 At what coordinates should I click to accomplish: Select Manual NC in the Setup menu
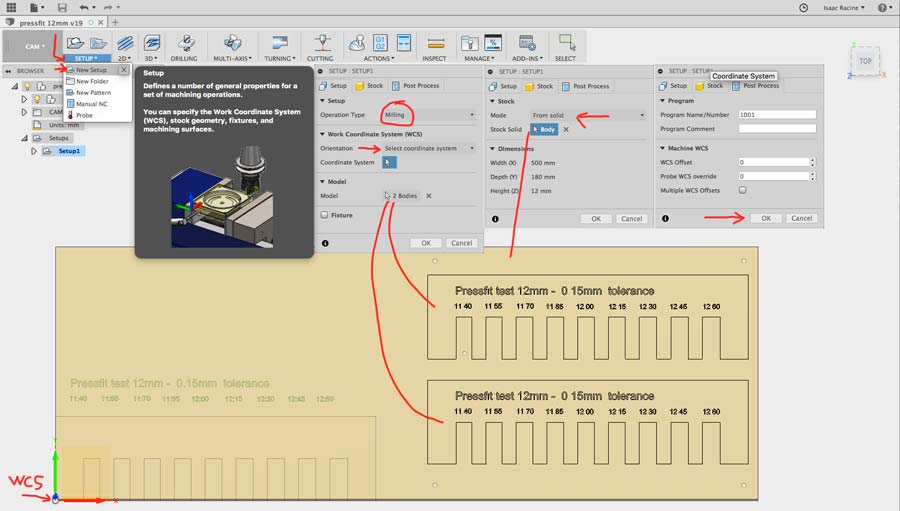92,104
